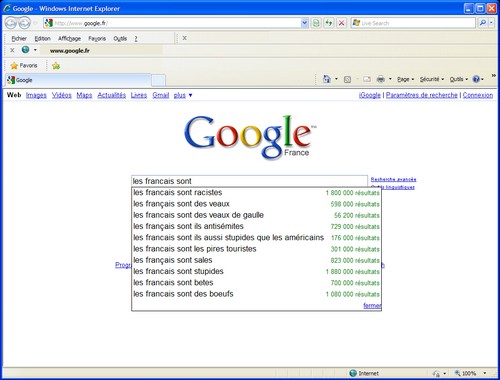Select suggestion 'les francais sont betes'
500x380 pixels.
click(256, 283)
